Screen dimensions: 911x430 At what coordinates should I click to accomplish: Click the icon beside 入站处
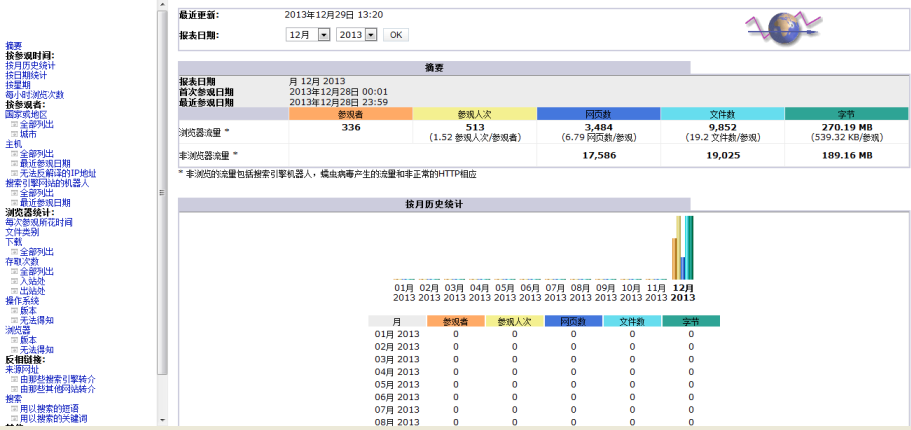tap(14, 281)
